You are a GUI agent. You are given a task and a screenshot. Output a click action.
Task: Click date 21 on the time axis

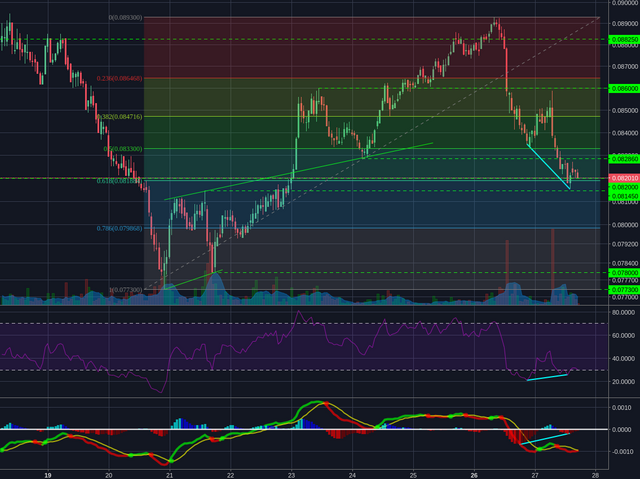pos(169,475)
